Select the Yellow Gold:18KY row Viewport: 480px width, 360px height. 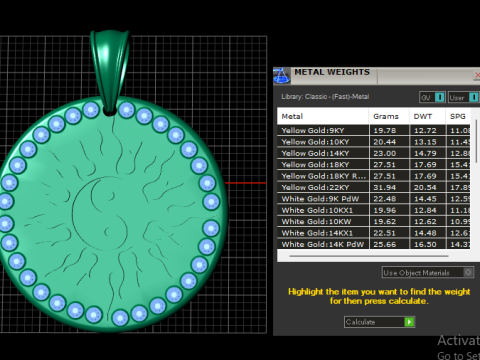(x=373, y=164)
